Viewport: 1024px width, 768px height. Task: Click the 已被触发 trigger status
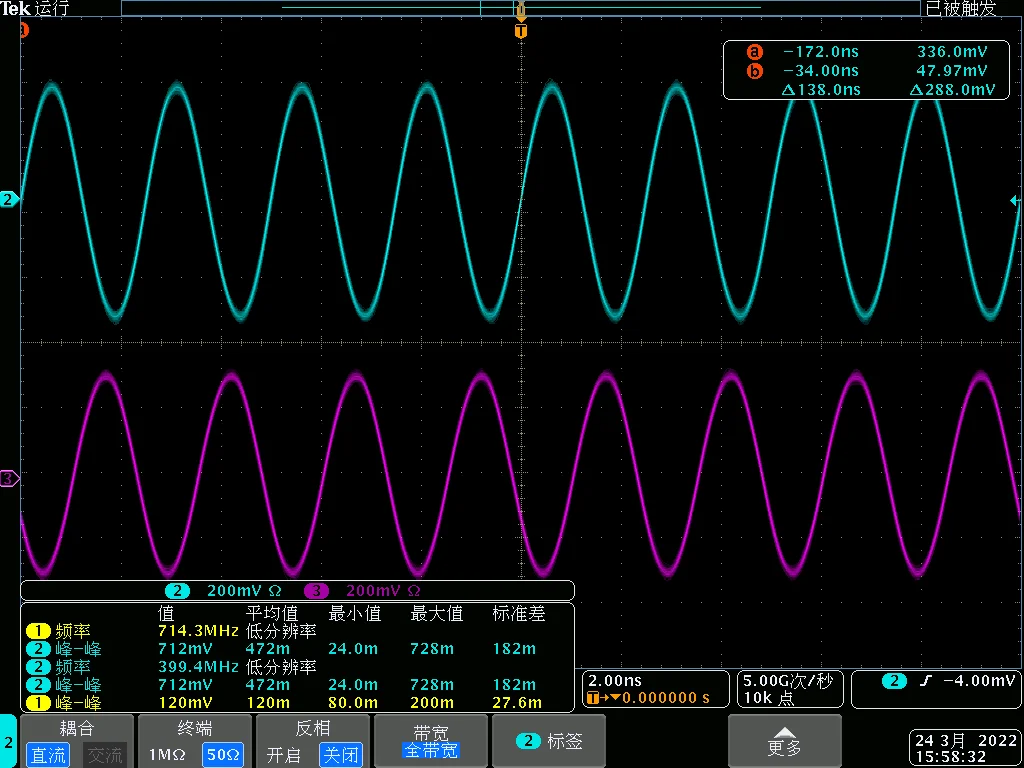coord(961,8)
